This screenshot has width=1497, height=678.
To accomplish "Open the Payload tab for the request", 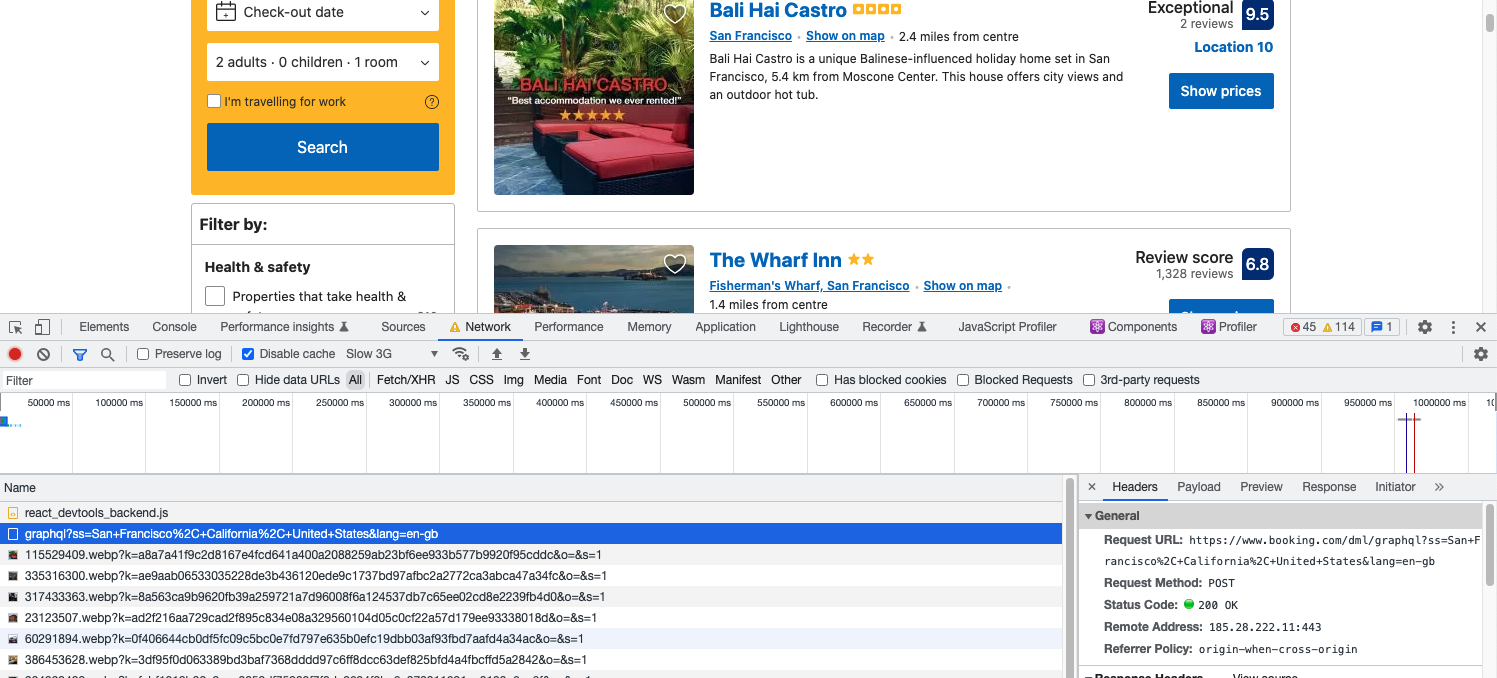I will [1198, 487].
